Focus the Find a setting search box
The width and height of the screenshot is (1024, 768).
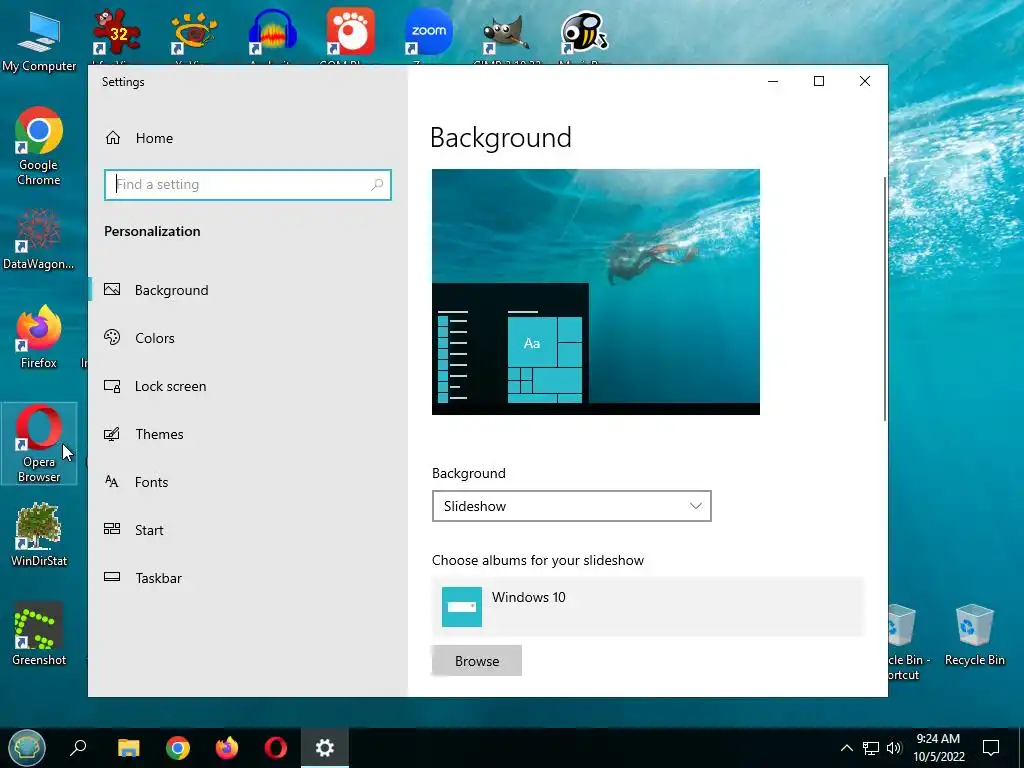point(248,184)
